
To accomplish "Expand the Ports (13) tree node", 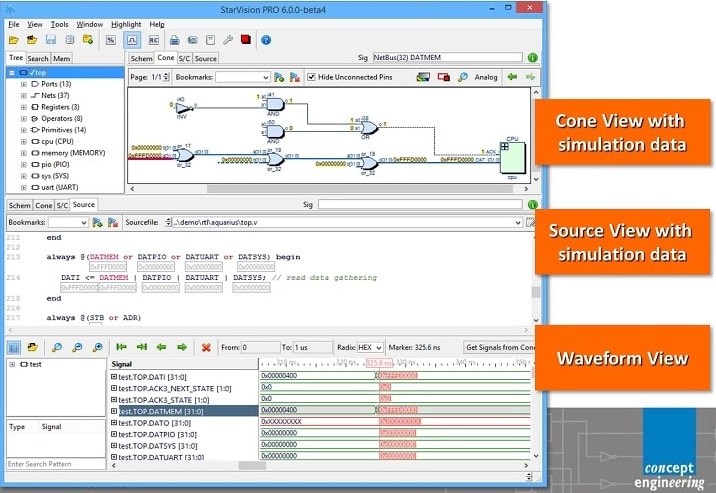I will [23, 84].
